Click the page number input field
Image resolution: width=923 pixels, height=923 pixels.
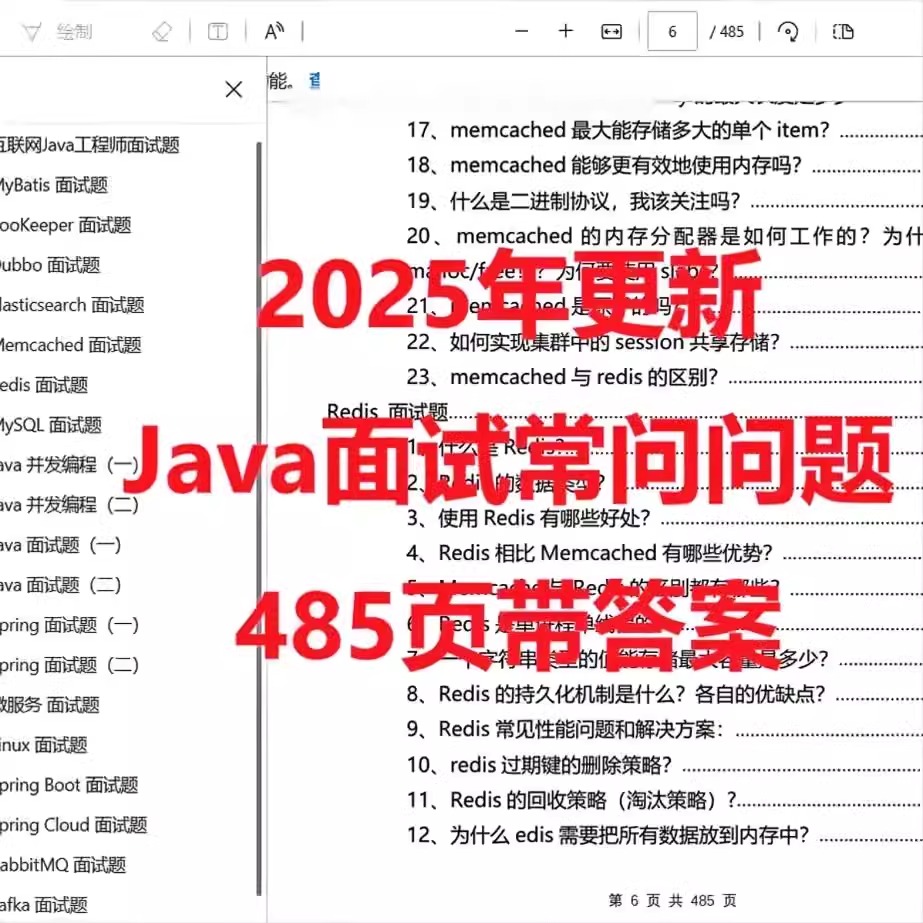pos(672,31)
